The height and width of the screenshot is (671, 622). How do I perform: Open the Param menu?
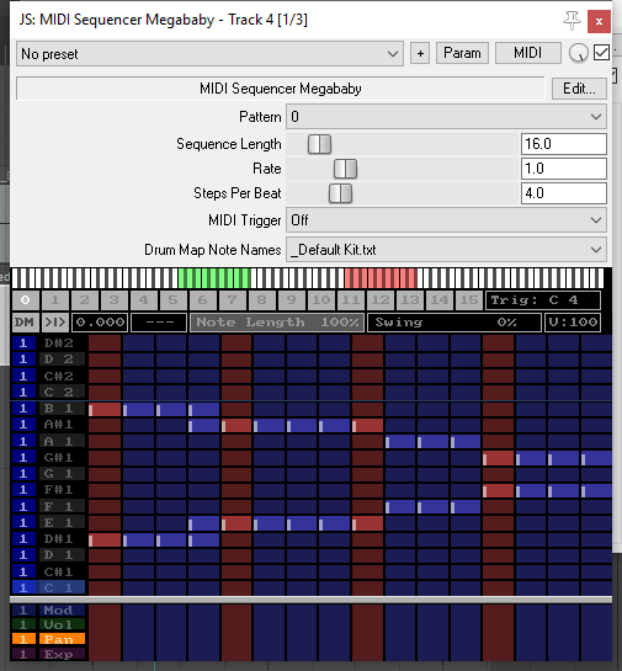pyautogui.click(x=462, y=53)
